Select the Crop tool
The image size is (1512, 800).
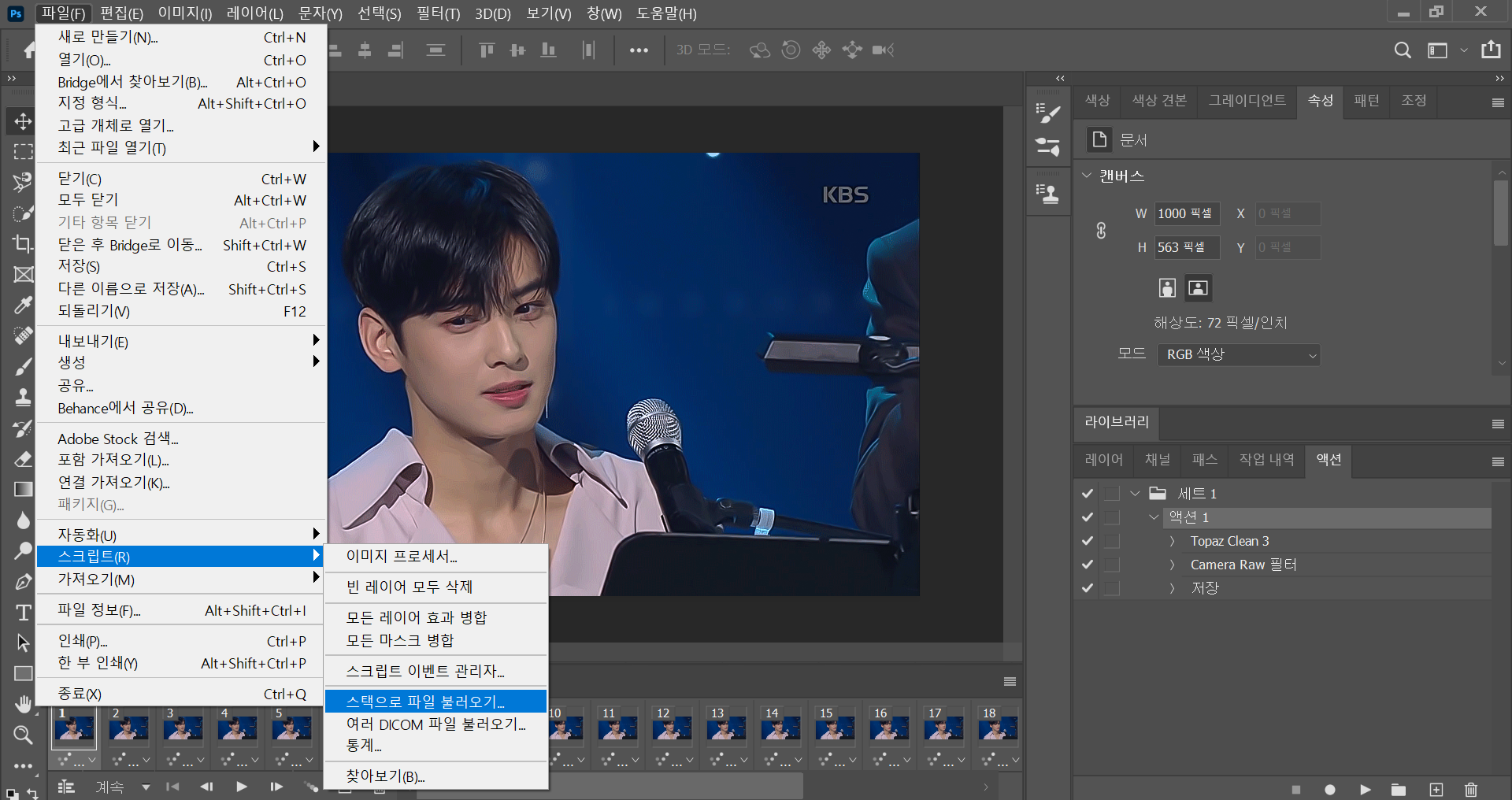click(23, 243)
